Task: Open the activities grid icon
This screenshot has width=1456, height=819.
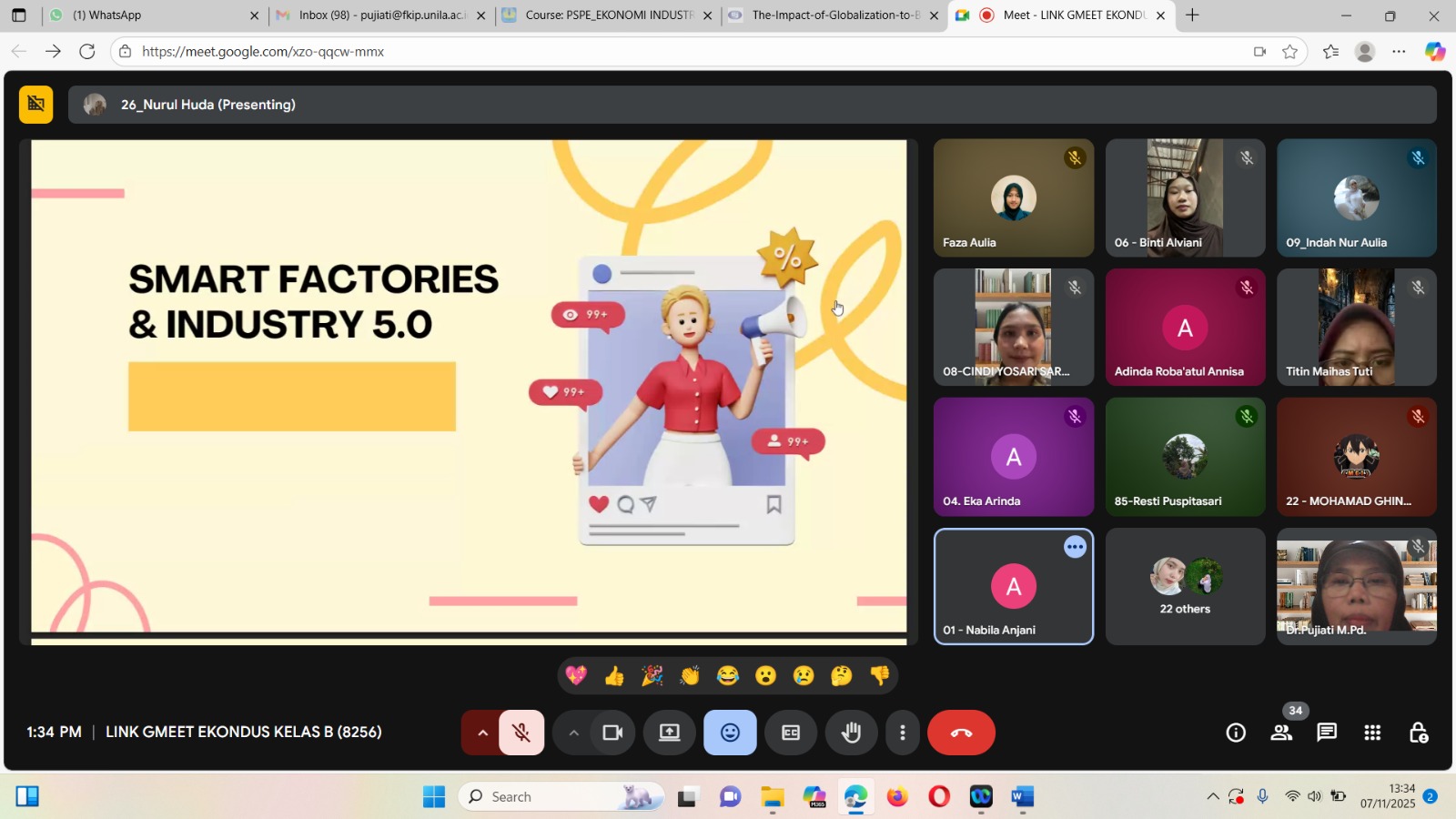Action: coord(1372,733)
